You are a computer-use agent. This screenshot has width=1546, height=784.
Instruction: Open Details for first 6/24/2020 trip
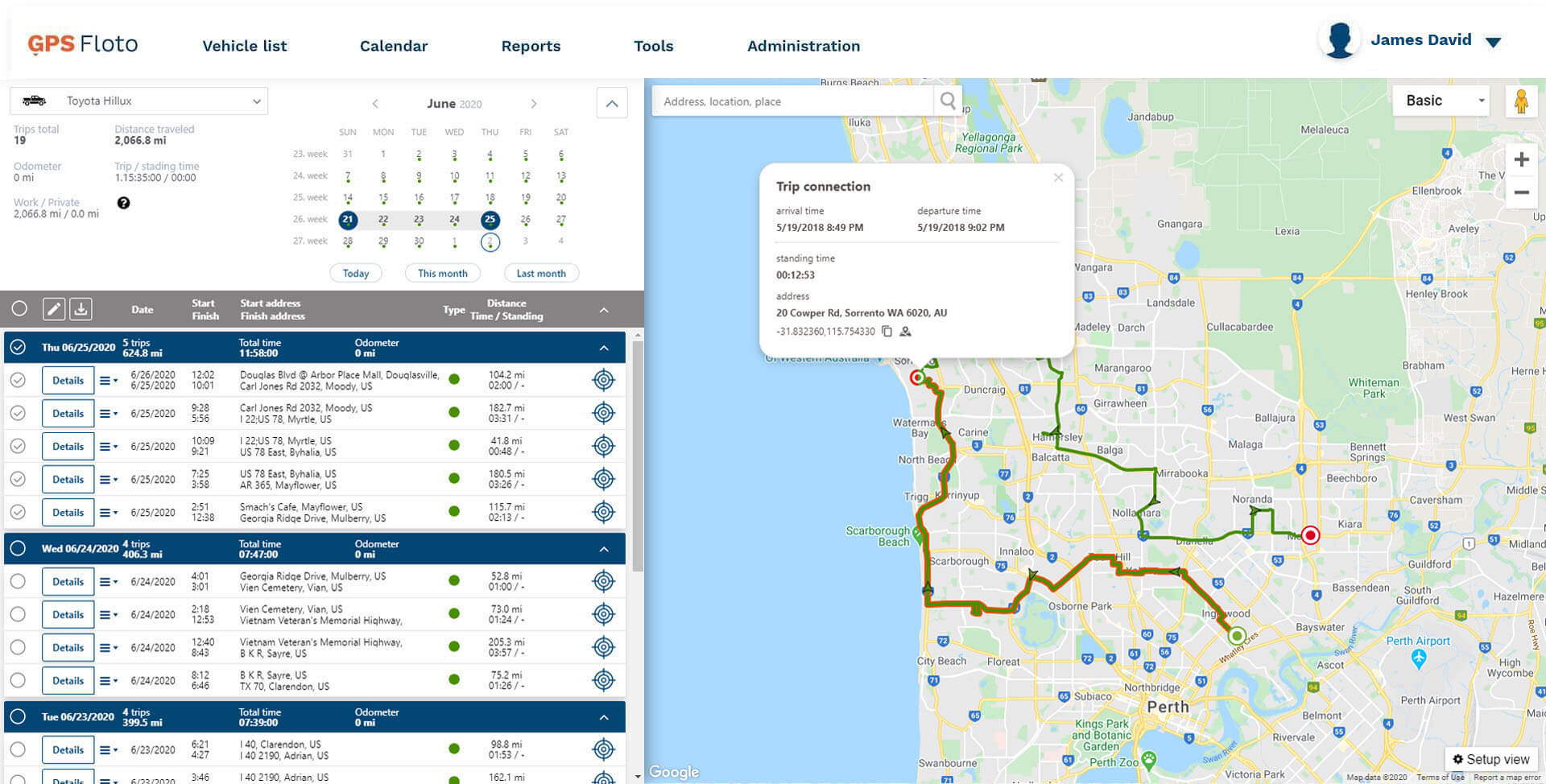tap(68, 582)
